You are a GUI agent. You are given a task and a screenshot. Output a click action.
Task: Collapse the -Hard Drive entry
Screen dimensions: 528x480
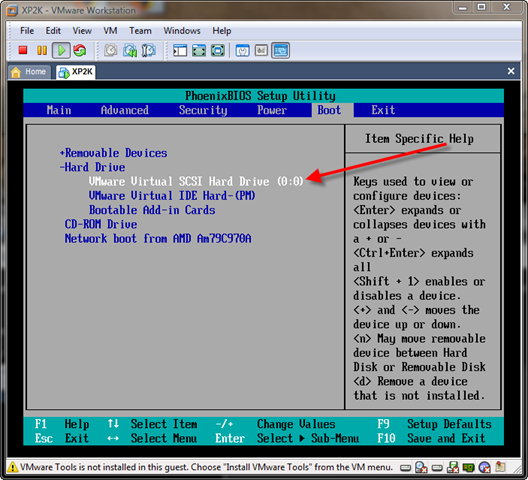[92, 167]
